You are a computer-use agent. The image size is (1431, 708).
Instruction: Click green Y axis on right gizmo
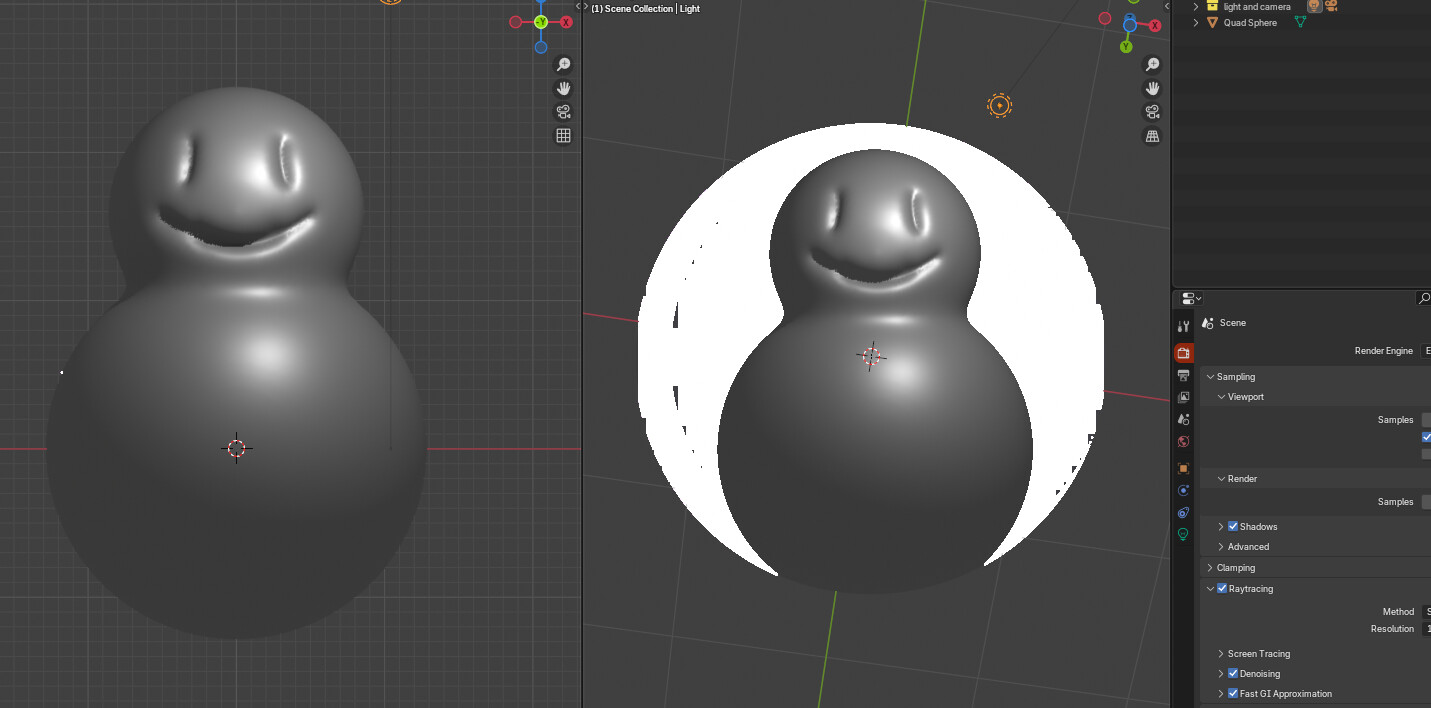point(1126,47)
